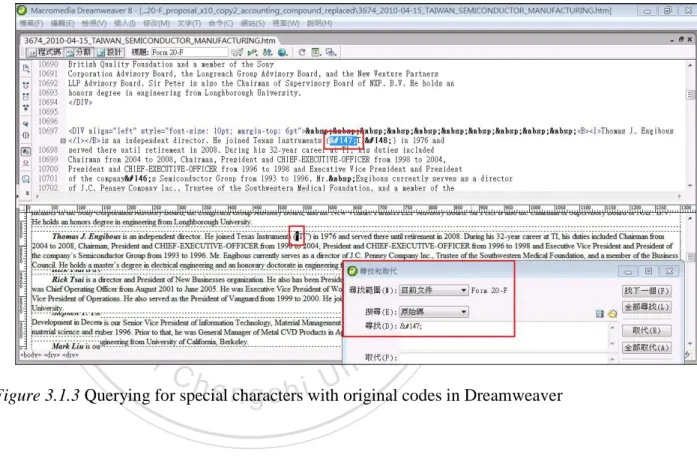Open the 檔案(F) menu
Screen dimensions: 697x476
pos(32,23)
